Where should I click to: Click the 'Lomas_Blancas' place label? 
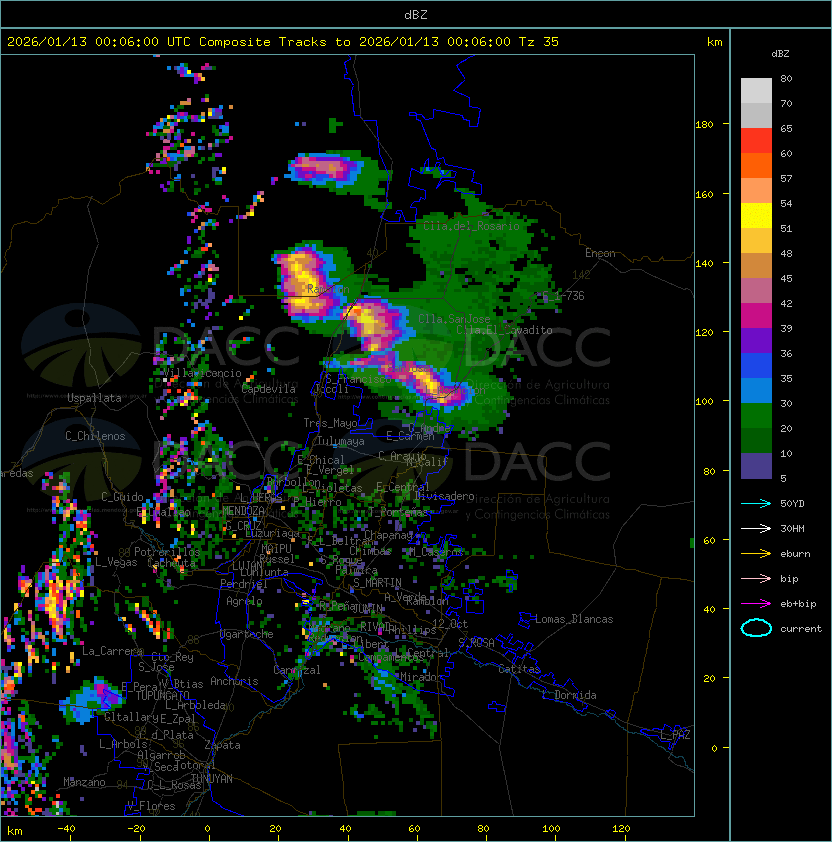tap(574, 619)
